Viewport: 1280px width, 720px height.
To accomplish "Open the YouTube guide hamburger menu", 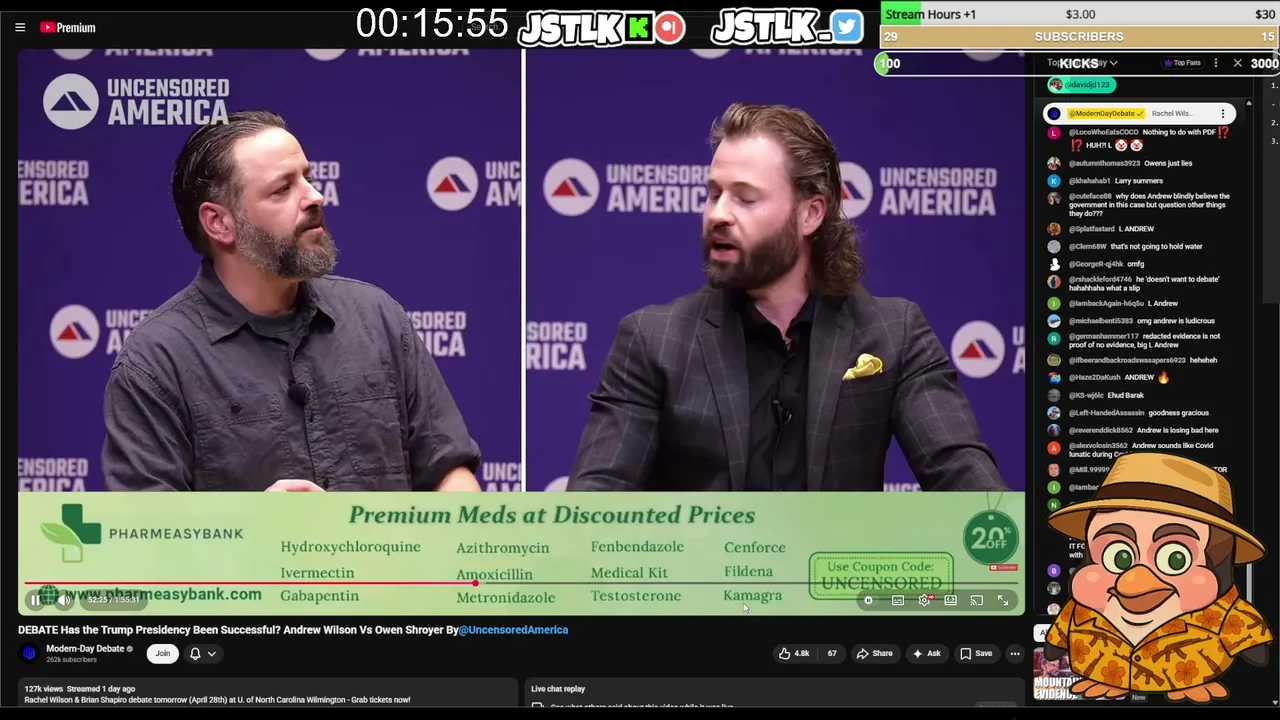I will pyautogui.click(x=20, y=27).
